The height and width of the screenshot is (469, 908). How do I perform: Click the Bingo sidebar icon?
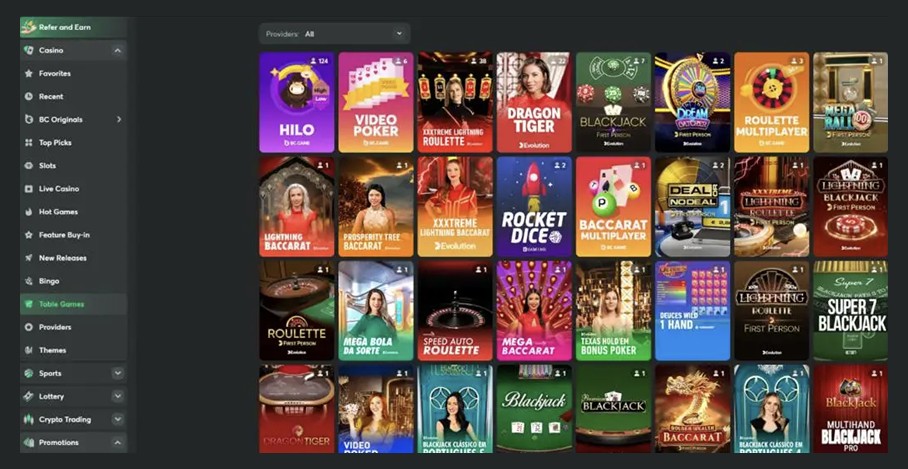[29, 281]
